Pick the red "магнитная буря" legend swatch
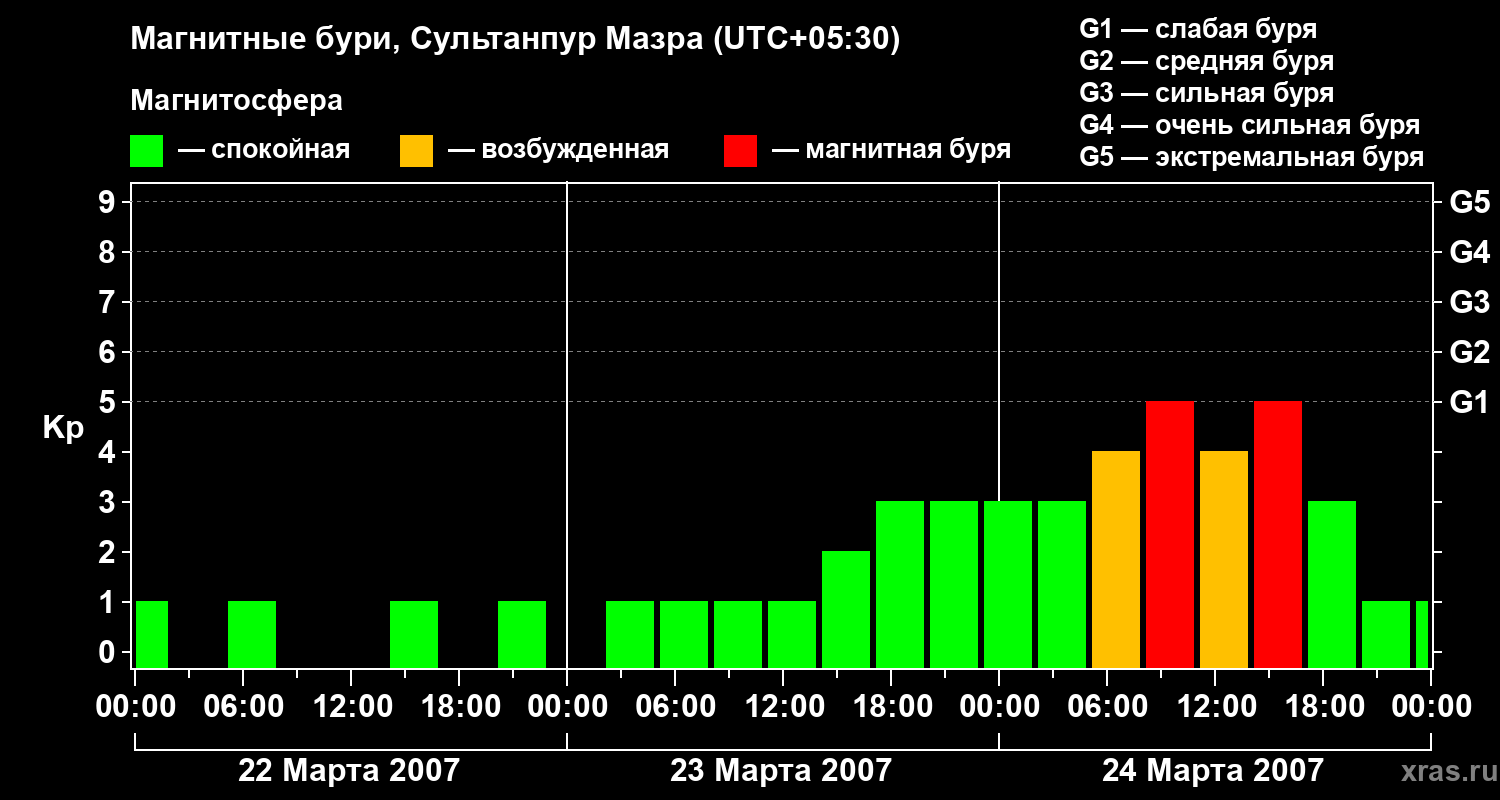 click(x=740, y=151)
